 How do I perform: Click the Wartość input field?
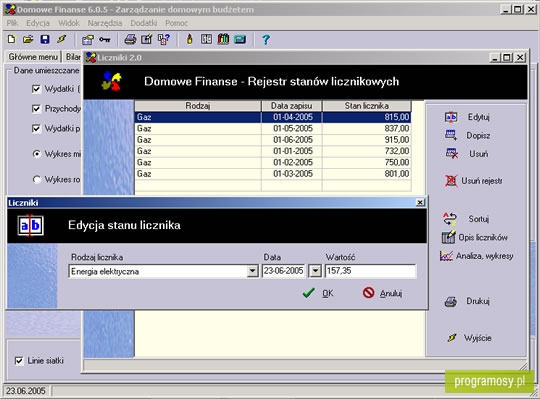click(370, 271)
